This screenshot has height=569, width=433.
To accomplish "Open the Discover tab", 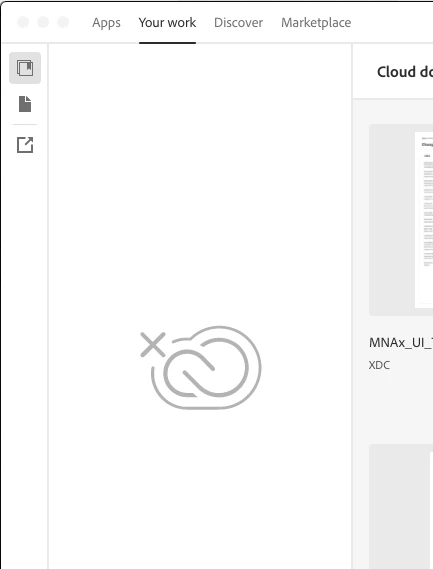I will (x=238, y=22).
